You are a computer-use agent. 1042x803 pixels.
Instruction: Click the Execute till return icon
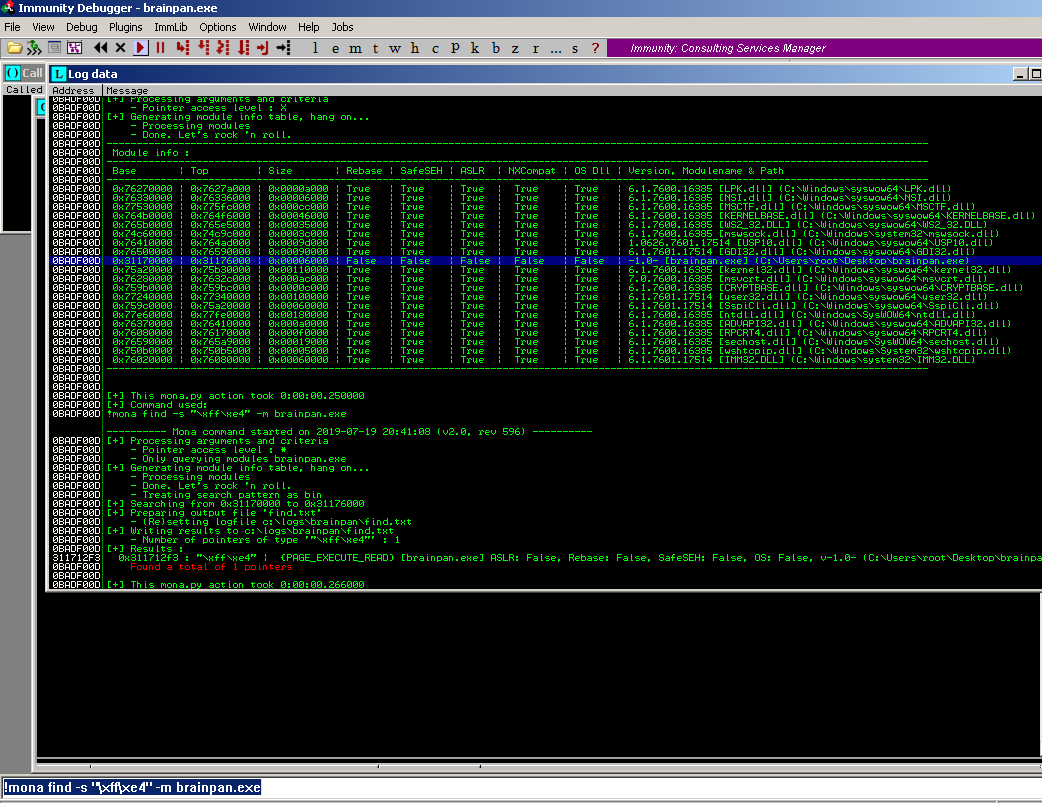[x=263, y=48]
